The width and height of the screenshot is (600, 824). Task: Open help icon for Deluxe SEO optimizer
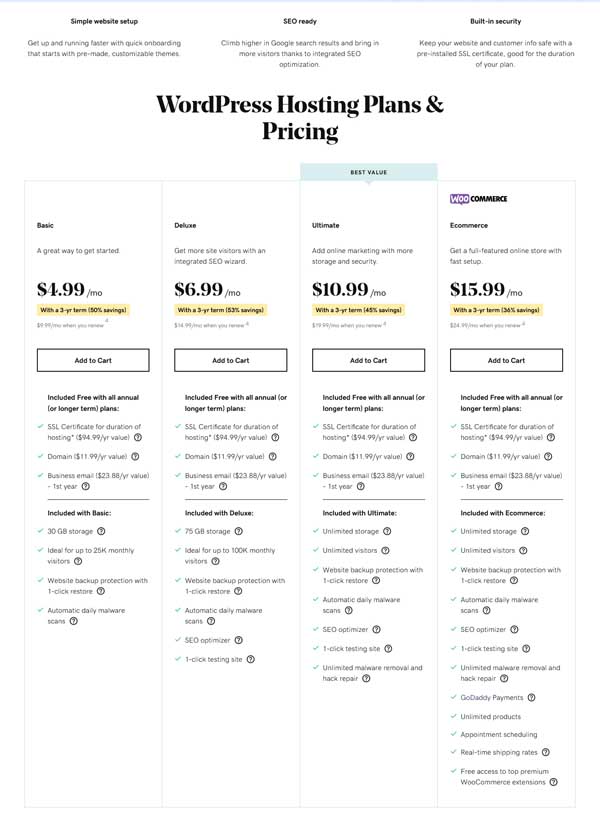(239, 640)
